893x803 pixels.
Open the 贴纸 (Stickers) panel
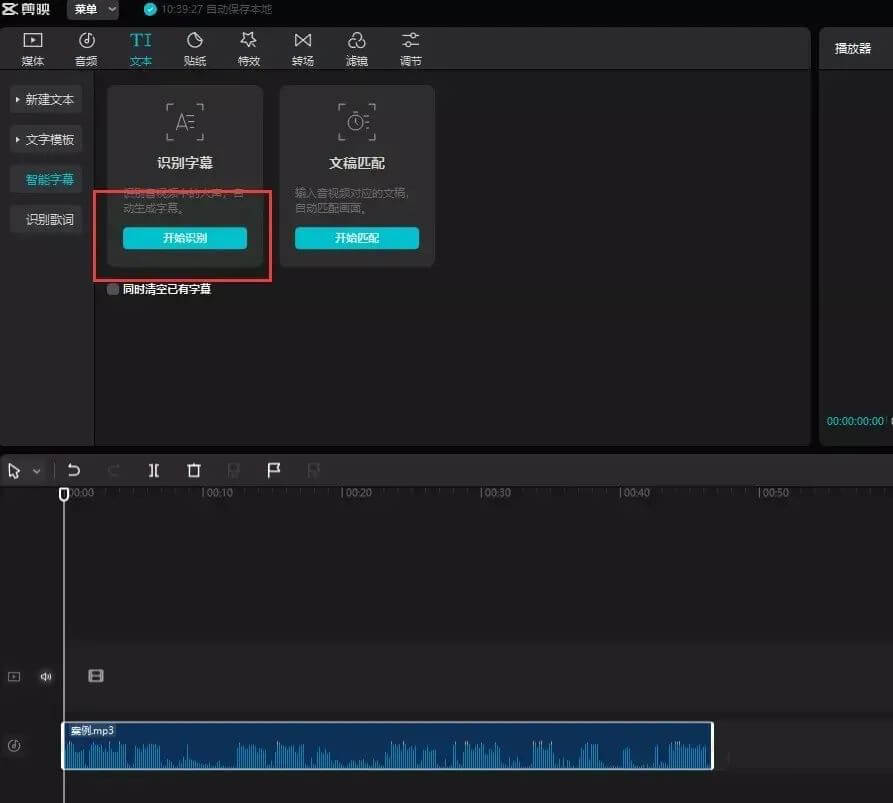[195, 48]
